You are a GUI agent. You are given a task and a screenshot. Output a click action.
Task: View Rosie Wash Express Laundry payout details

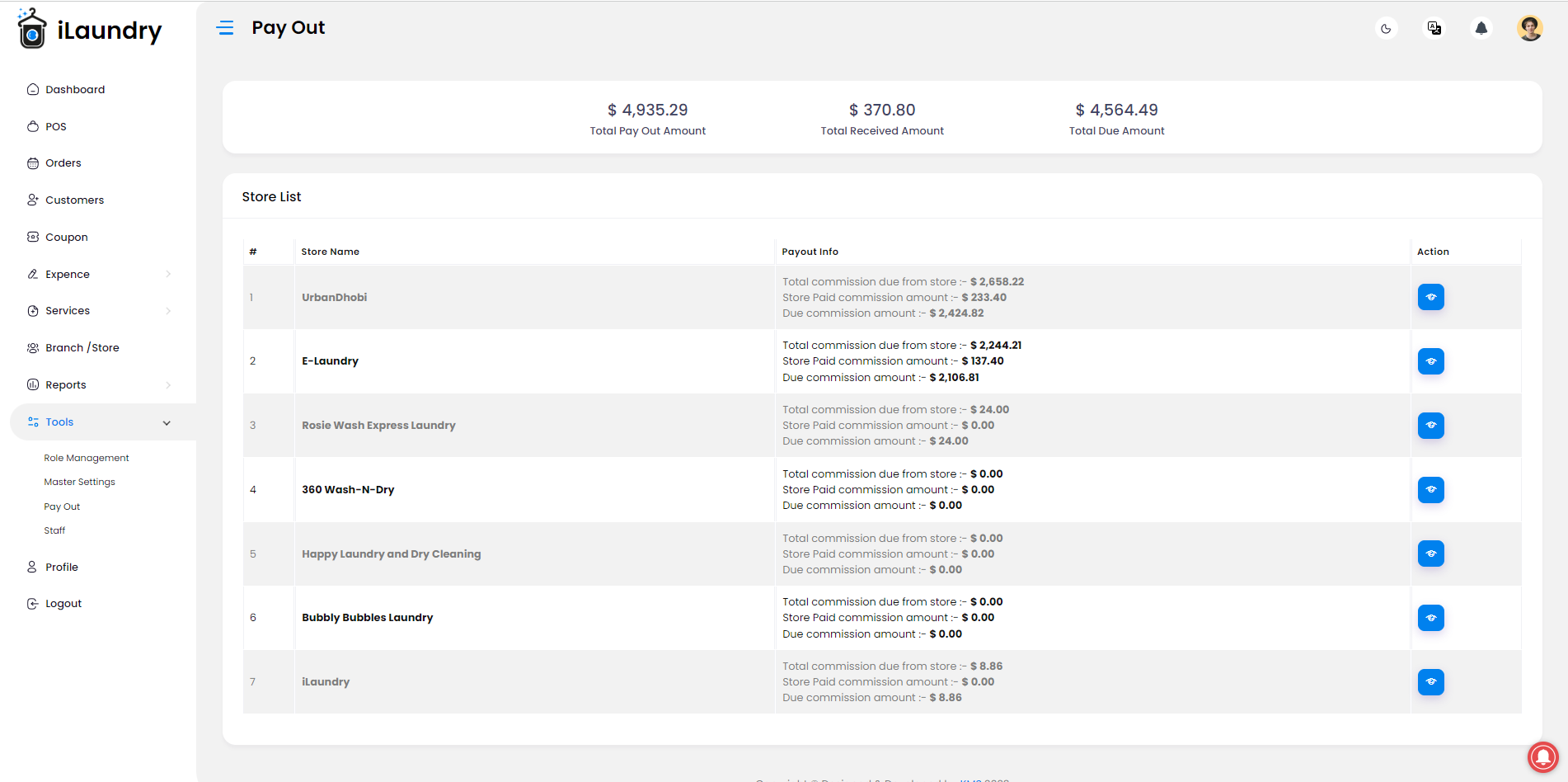[1431, 426]
